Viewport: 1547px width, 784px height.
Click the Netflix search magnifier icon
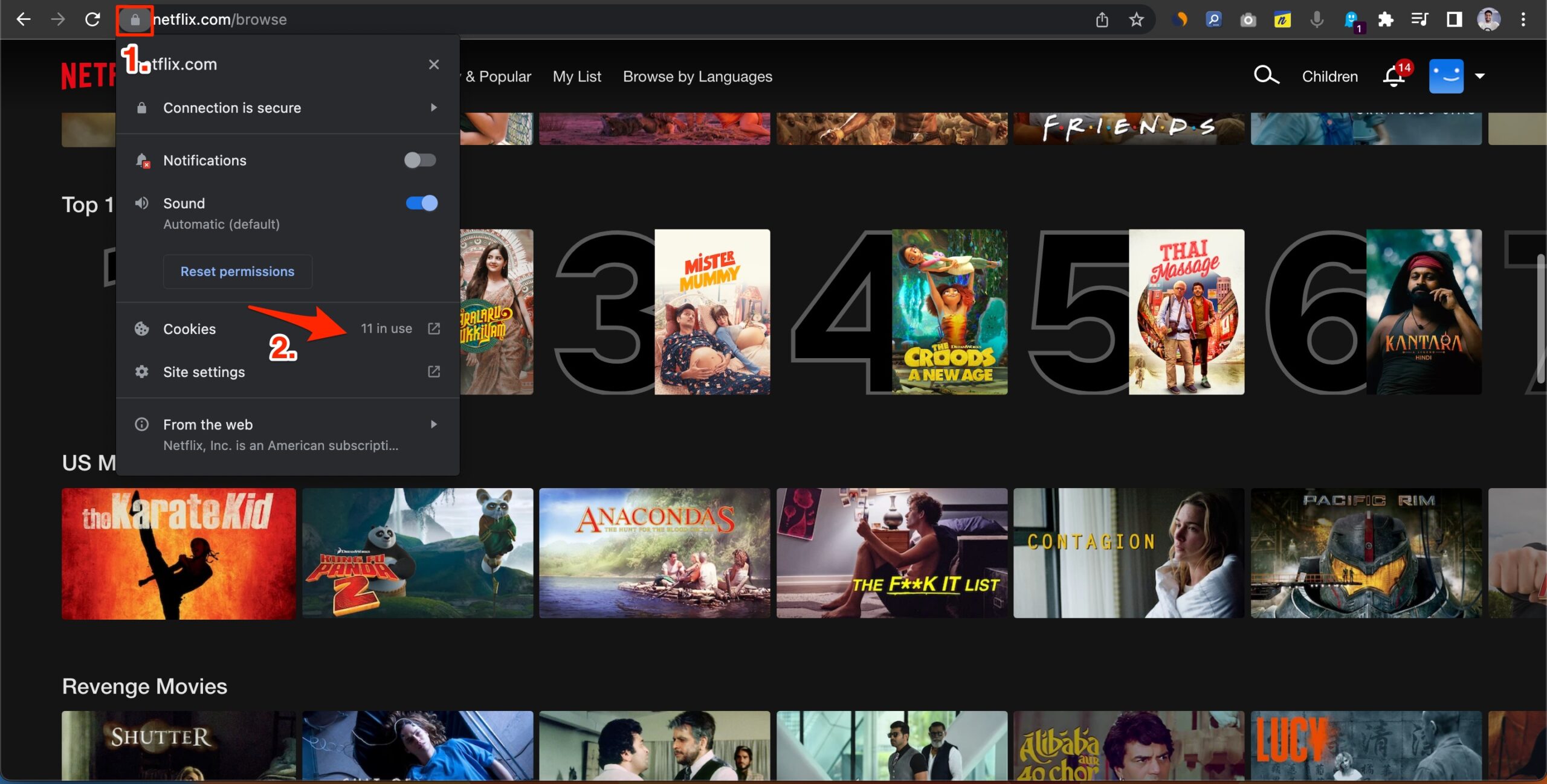[x=1266, y=76]
